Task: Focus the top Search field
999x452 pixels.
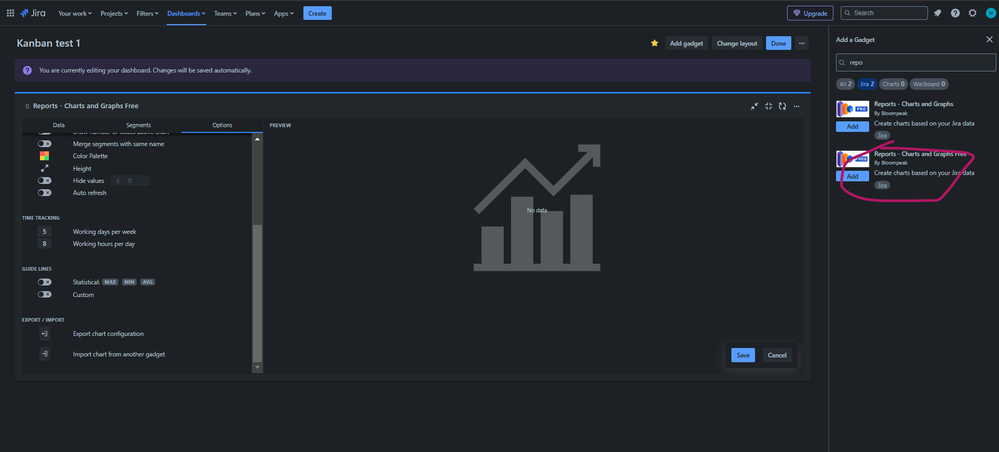Action: click(x=884, y=13)
